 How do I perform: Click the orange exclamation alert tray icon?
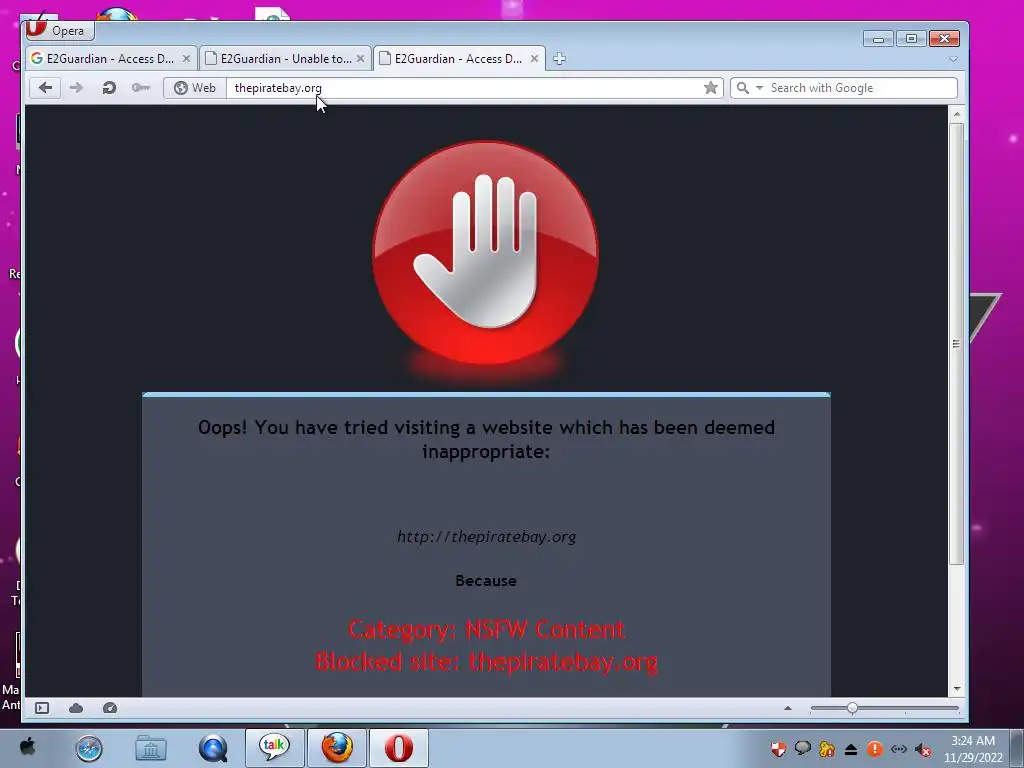click(x=875, y=749)
